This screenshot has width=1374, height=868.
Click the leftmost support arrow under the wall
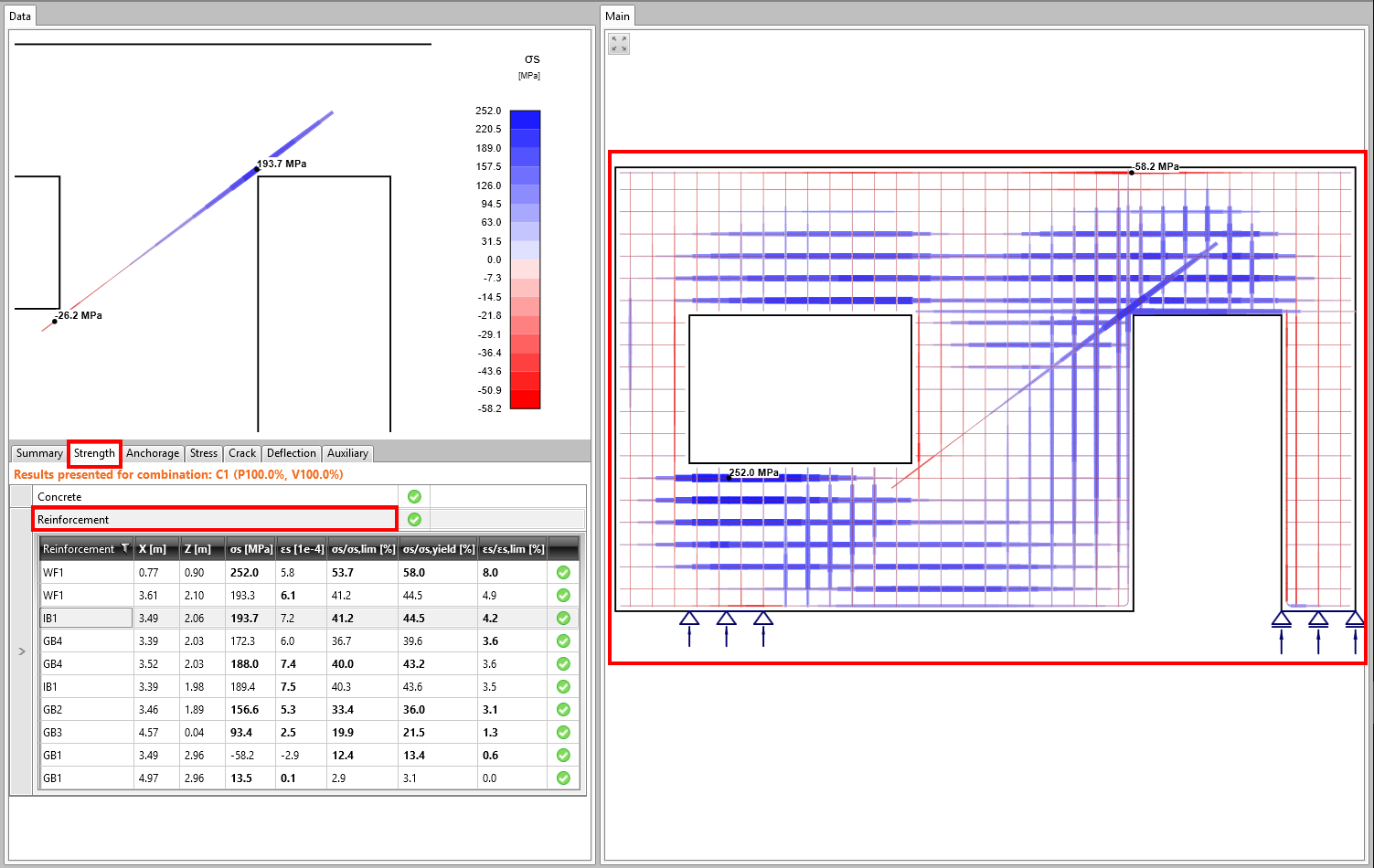coord(689,629)
